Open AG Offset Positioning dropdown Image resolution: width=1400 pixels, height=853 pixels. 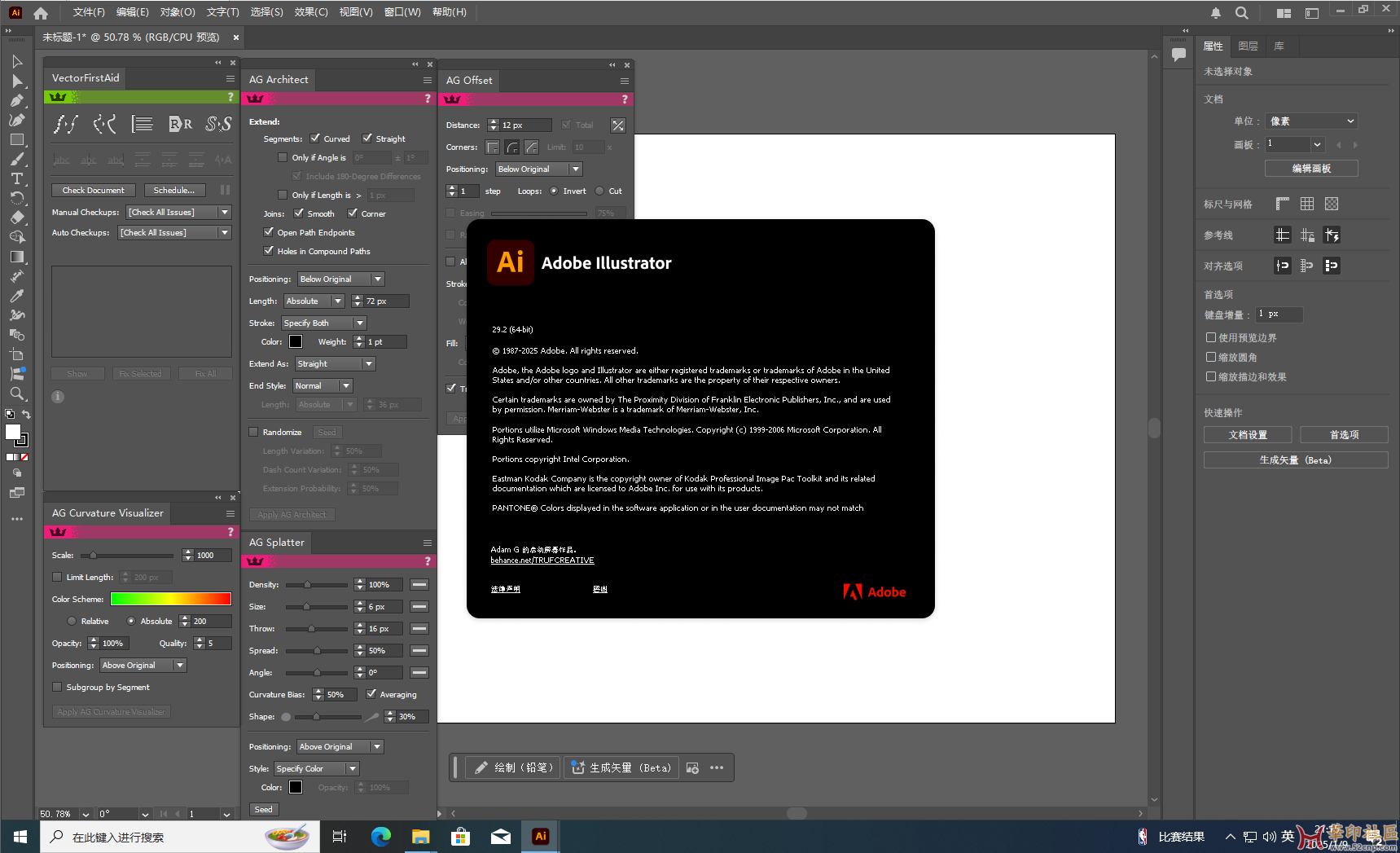point(539,169)
